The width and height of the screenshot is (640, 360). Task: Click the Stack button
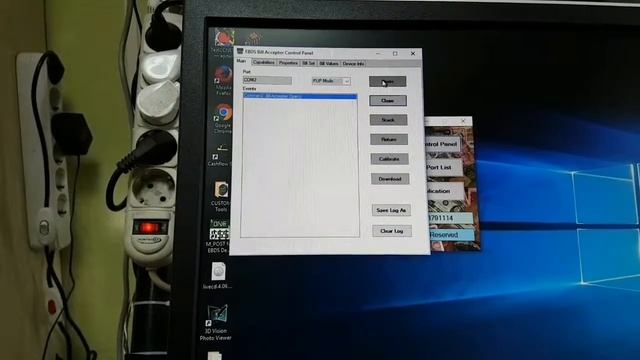coord(389,120)
